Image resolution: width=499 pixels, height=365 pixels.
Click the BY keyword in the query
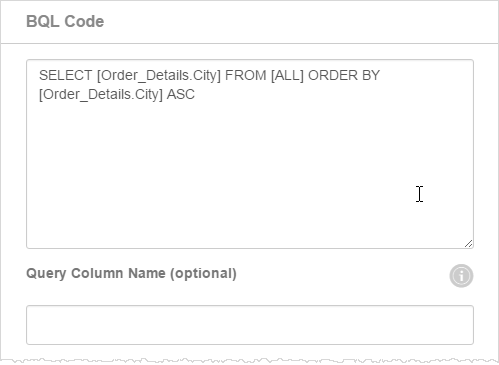[371, 75]
